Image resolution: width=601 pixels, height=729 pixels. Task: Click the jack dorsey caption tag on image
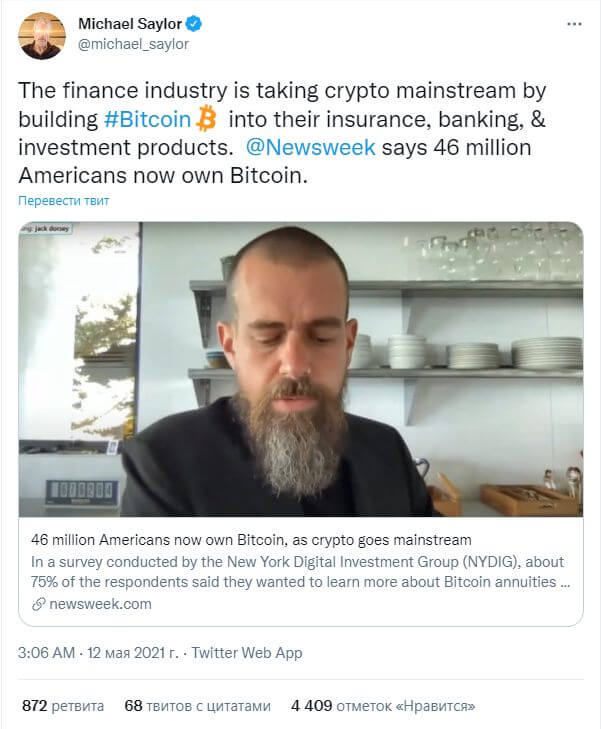point(46,228)
